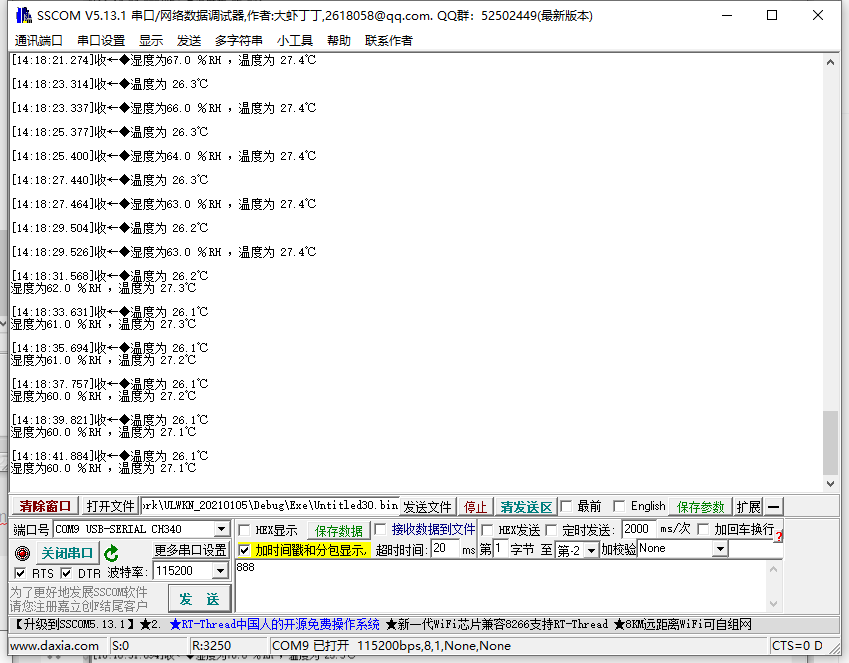The width and height of the screenshot is (849, 663).
Task: Minimize the SSCOM window
Action: point(727,15)
